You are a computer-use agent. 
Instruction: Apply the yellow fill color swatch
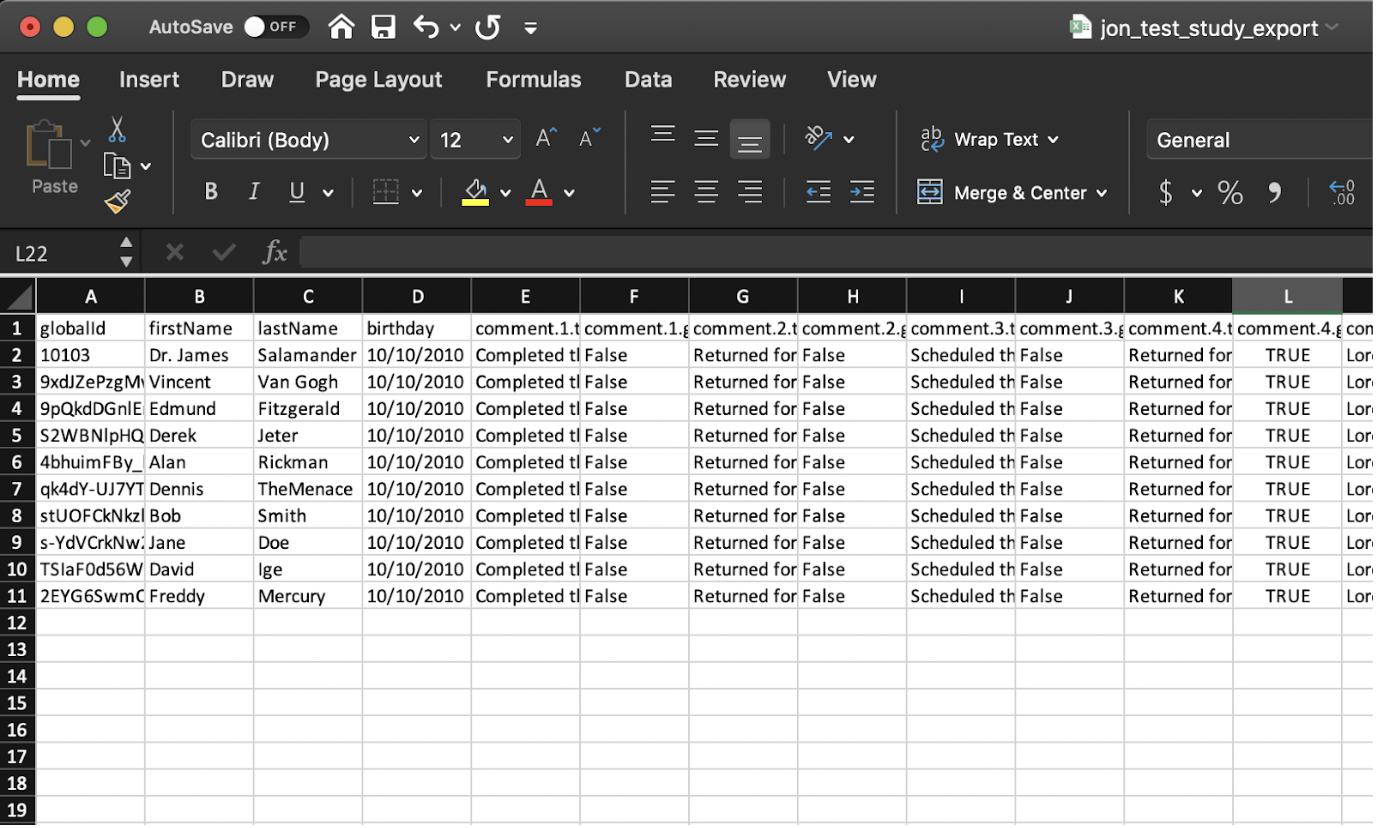tap(475, 192)
